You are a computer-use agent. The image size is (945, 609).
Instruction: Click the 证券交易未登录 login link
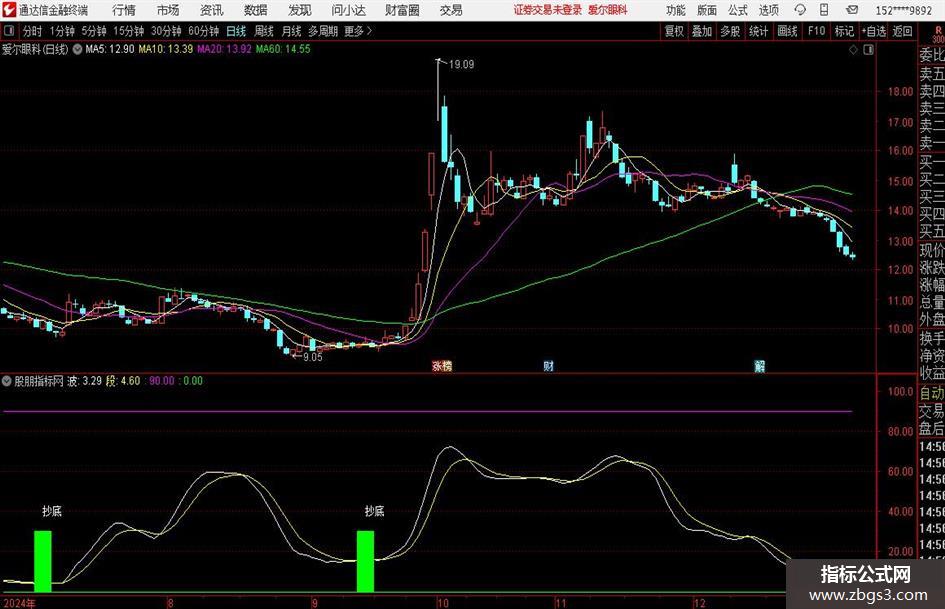point(548,10)
